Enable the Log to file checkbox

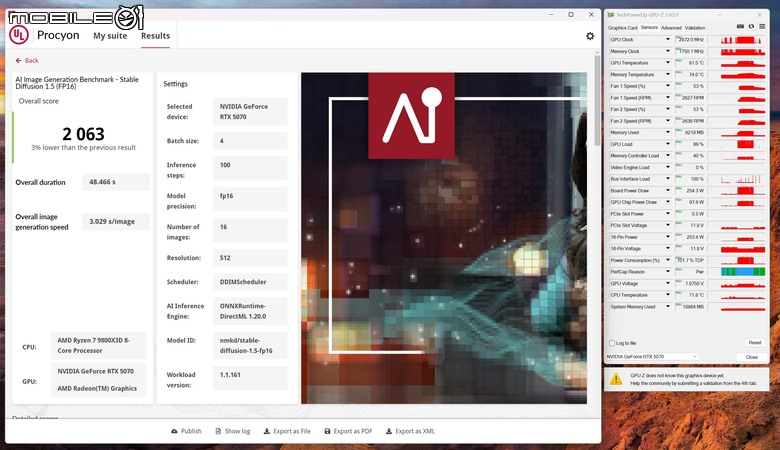pyautogui.click(x=612, y=343)
